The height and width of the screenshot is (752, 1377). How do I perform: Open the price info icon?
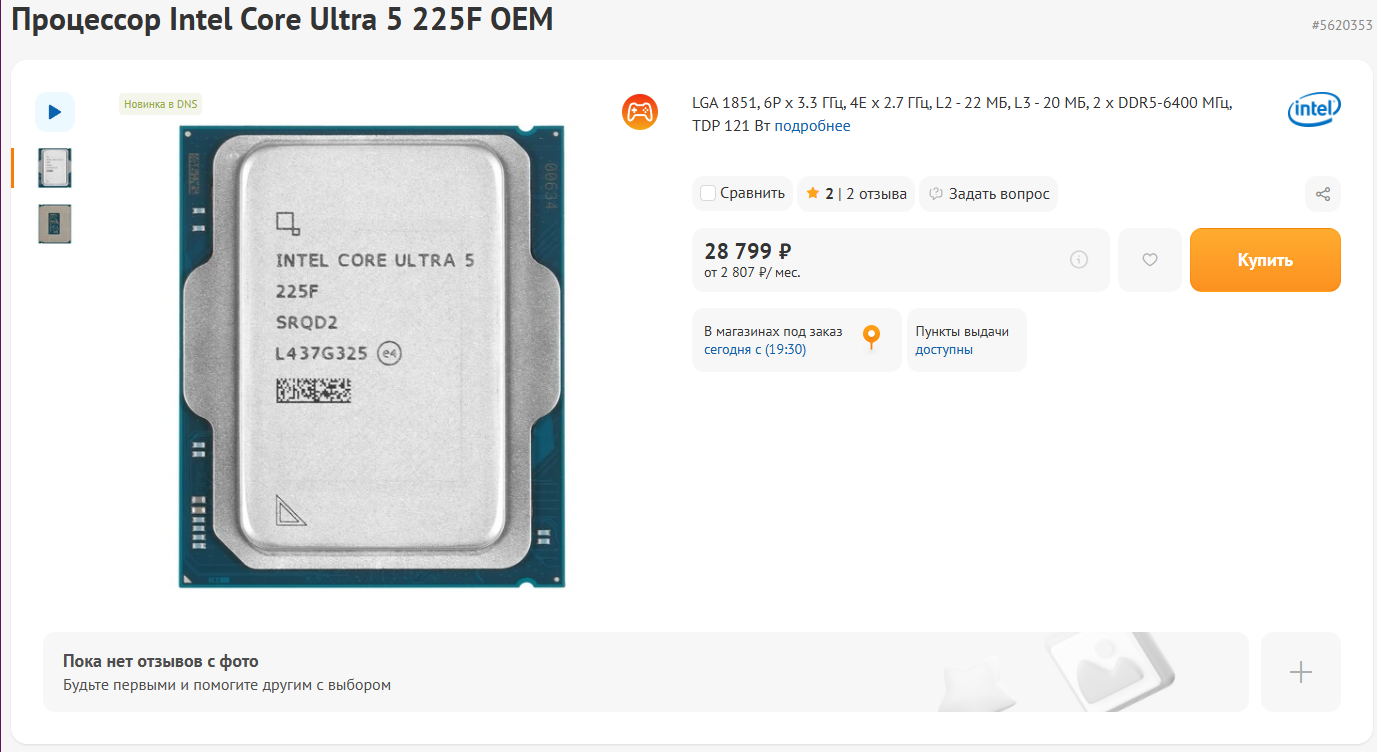pyautogui.click(x=1079, y=260)
